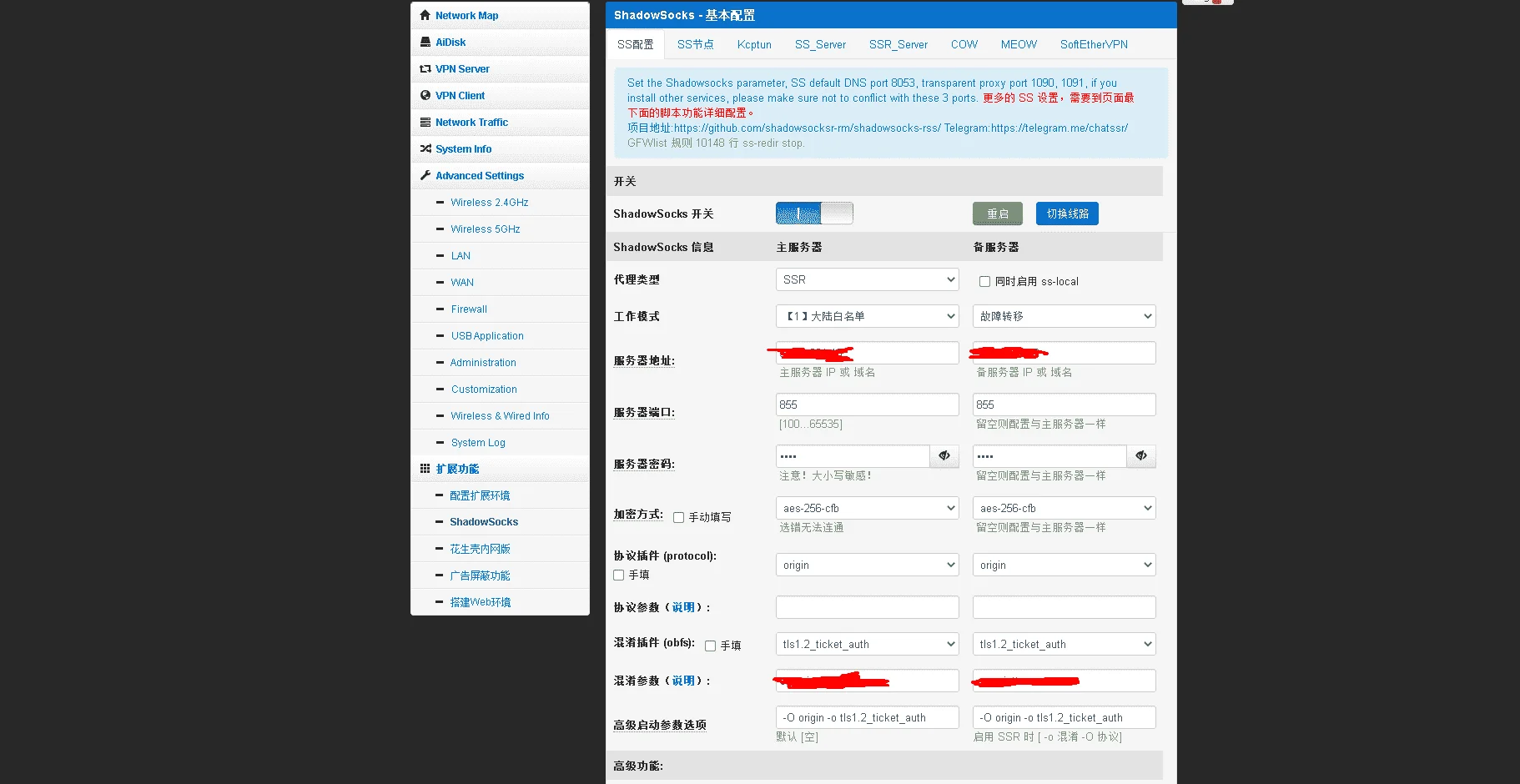
Task: Click the 扩展功能 grid icon
Action: point(425,469)
